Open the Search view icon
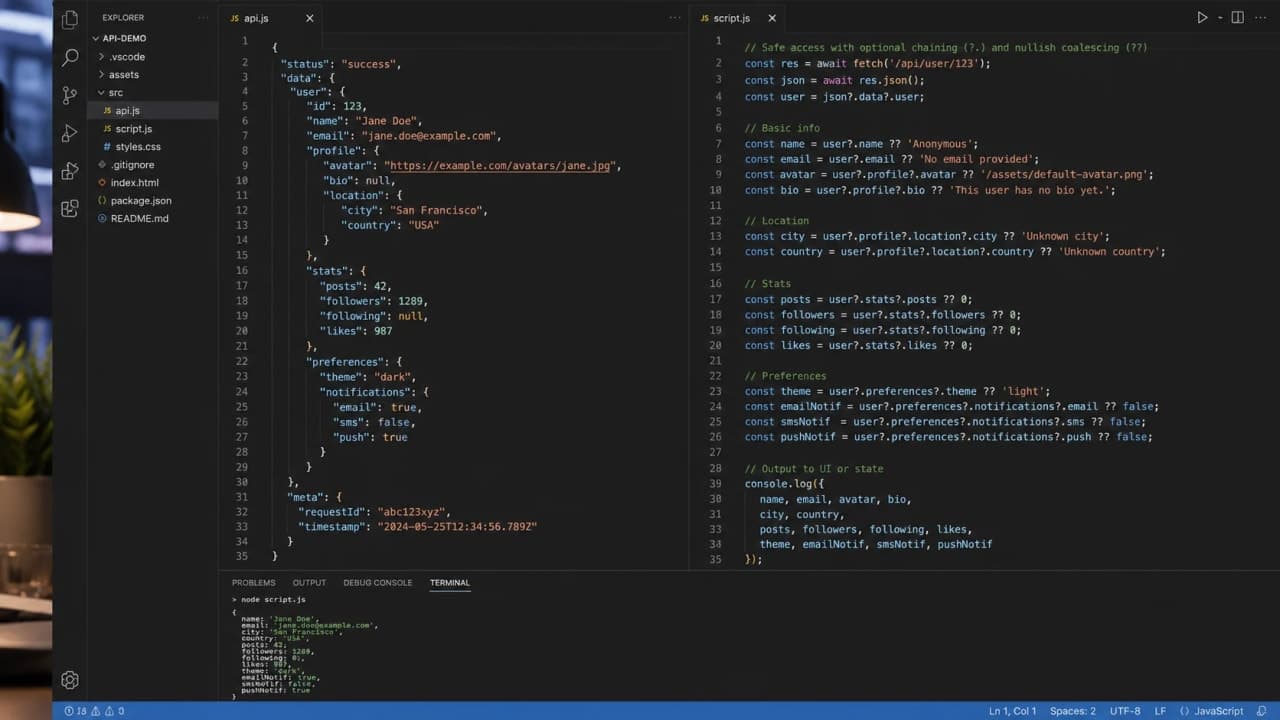 pyautogui.click(x=70, y=58)
